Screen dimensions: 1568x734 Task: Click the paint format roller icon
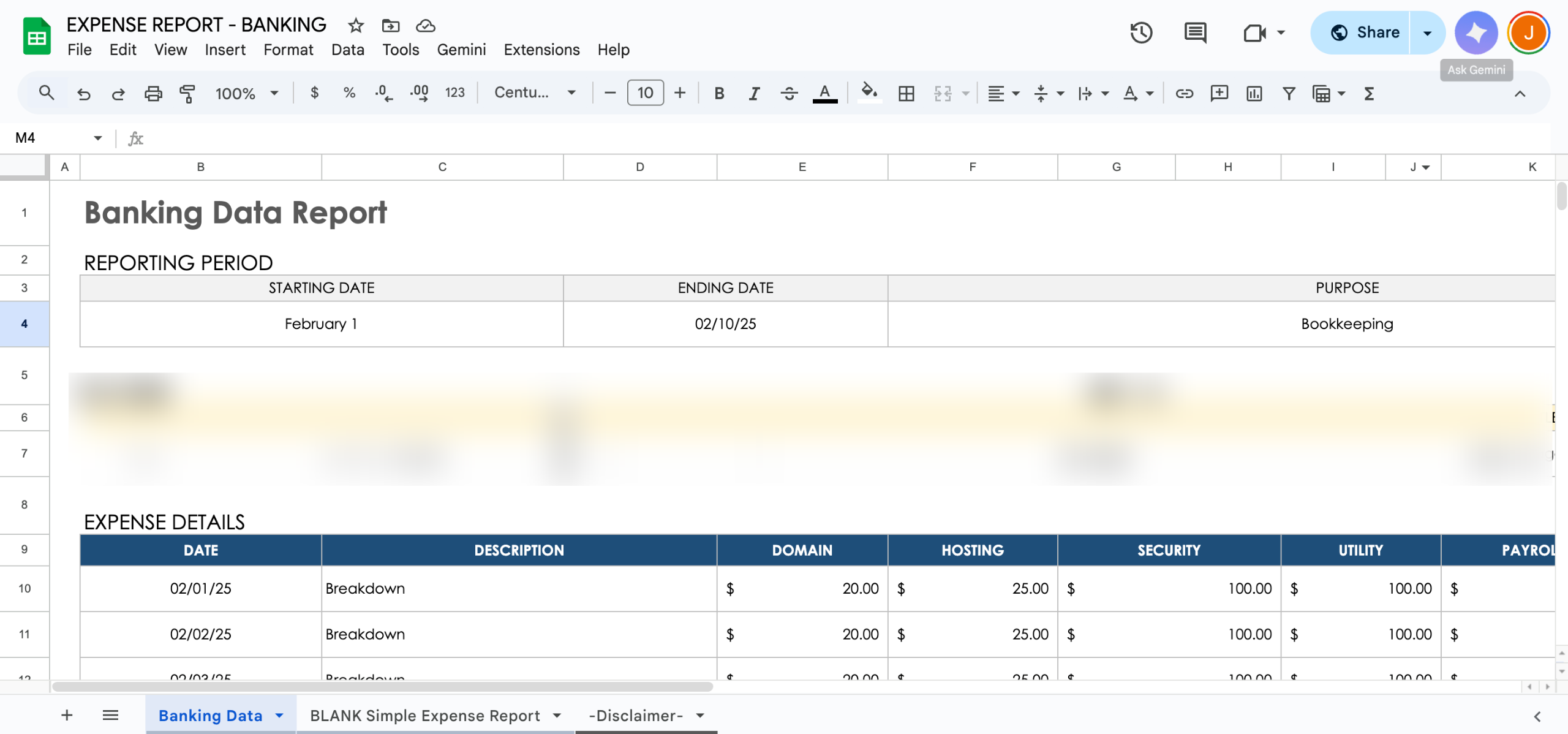point(187,93)
